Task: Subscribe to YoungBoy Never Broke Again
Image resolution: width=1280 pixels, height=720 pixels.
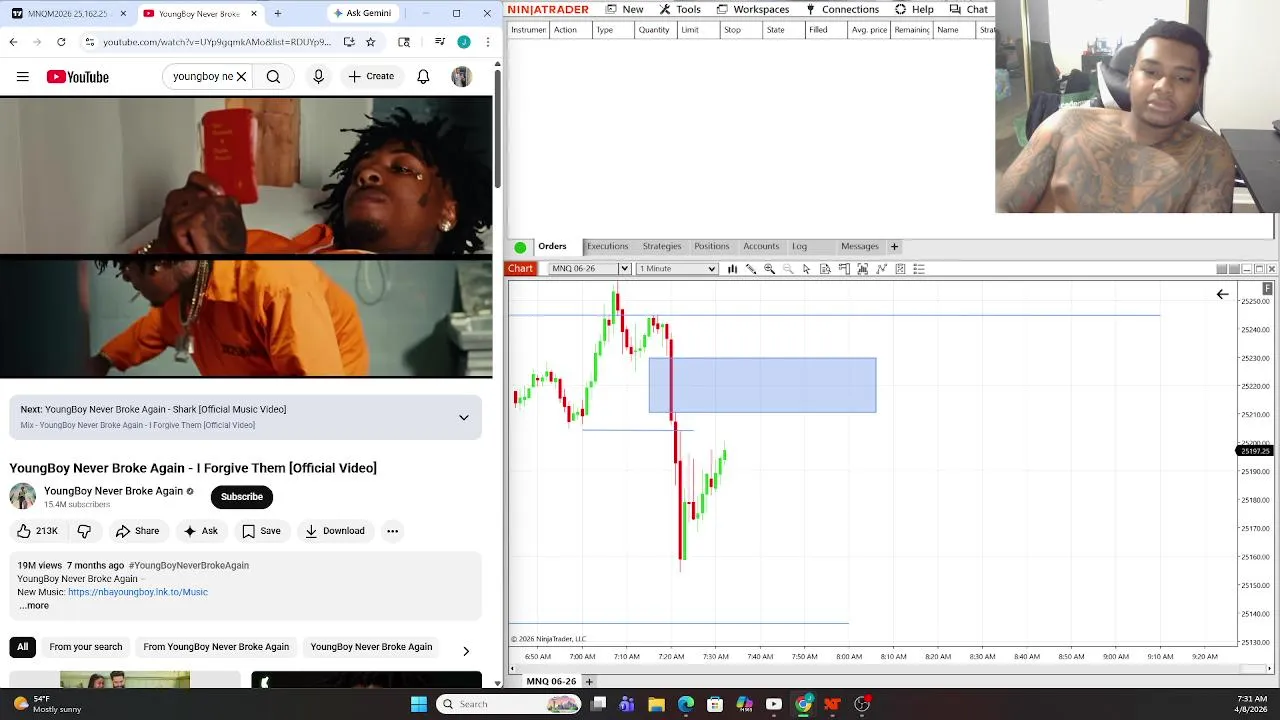Action: point(242,497)
